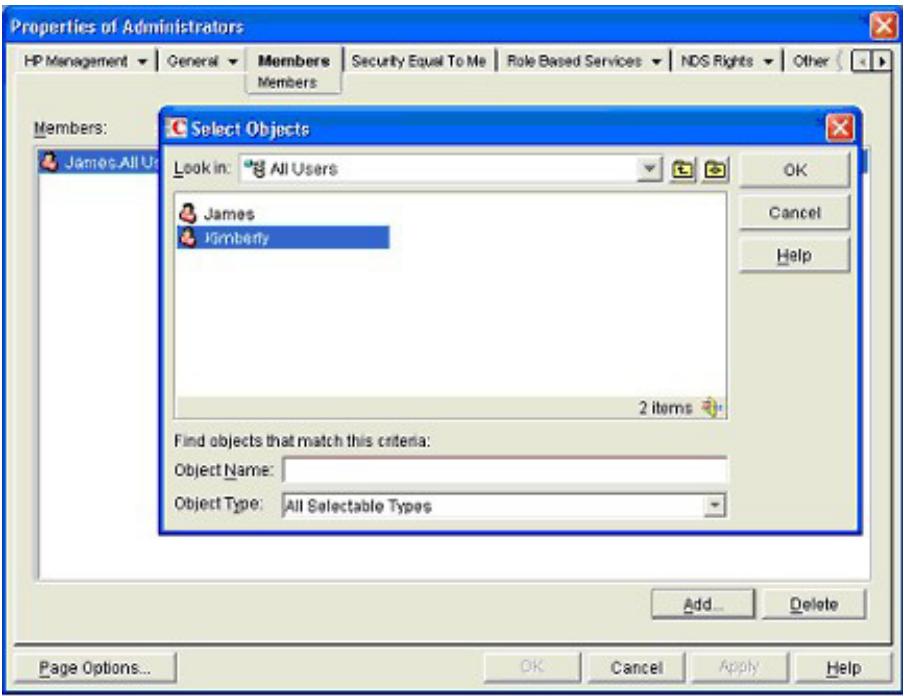The image size is (904, 696).
Task: Expand HP Management tab dropdown arrow
Action: 142,61
